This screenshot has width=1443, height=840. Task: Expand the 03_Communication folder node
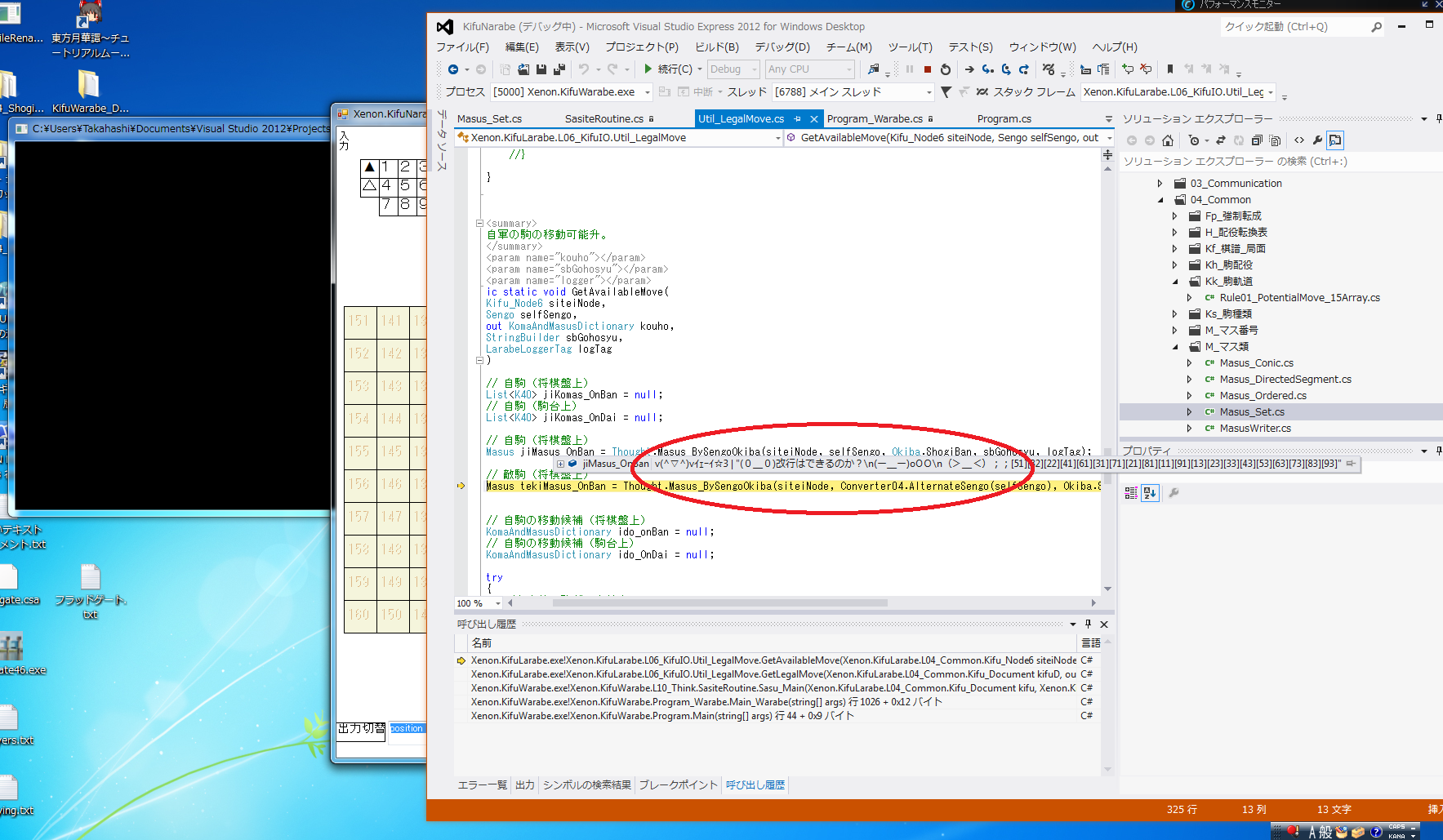coord(1160,184)
